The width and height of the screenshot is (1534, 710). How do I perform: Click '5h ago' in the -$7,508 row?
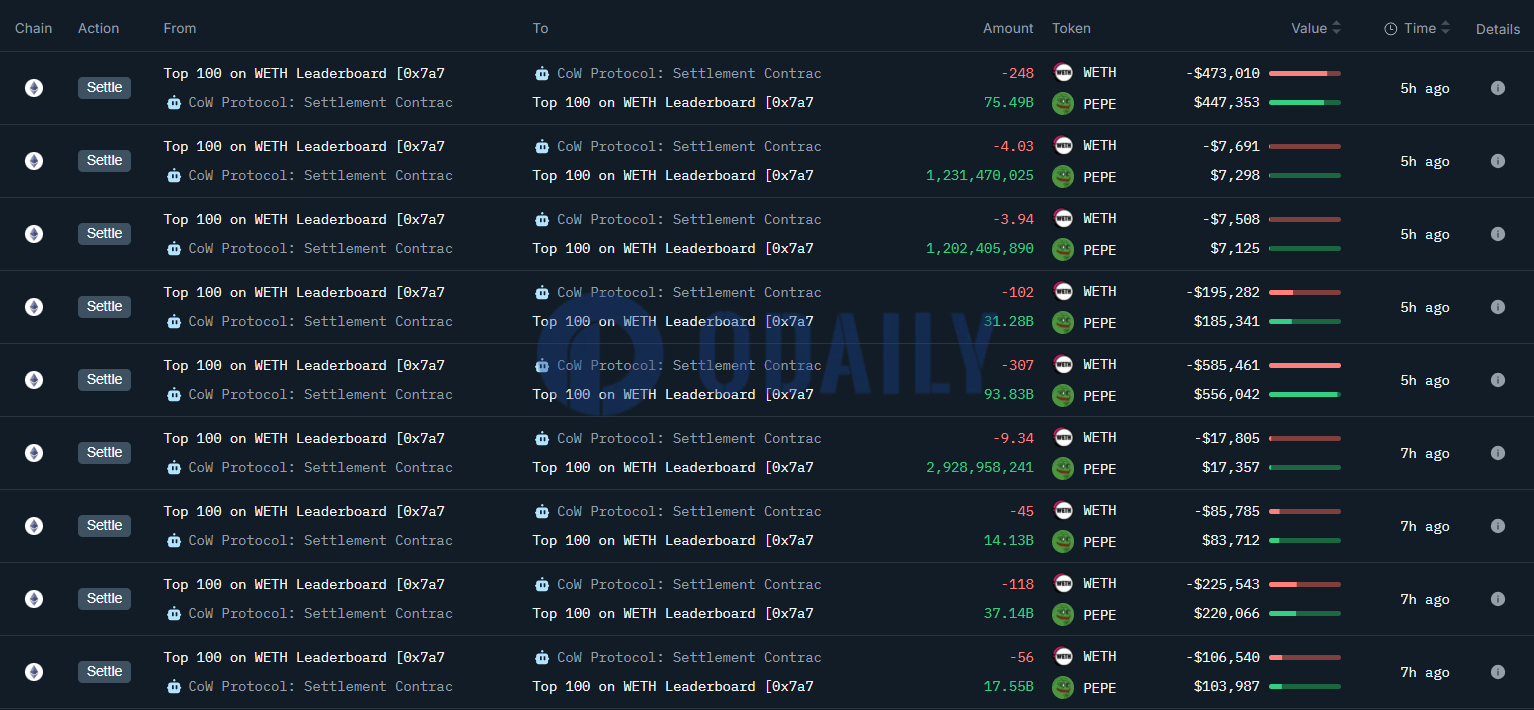[1425, 234]
